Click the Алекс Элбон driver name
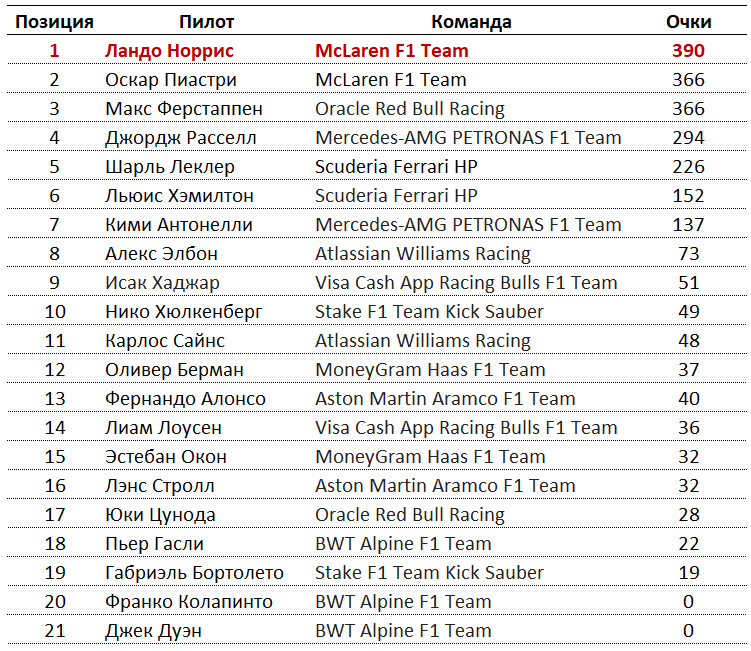The height and width of the screenshot is (651, 751). point(161,254)
